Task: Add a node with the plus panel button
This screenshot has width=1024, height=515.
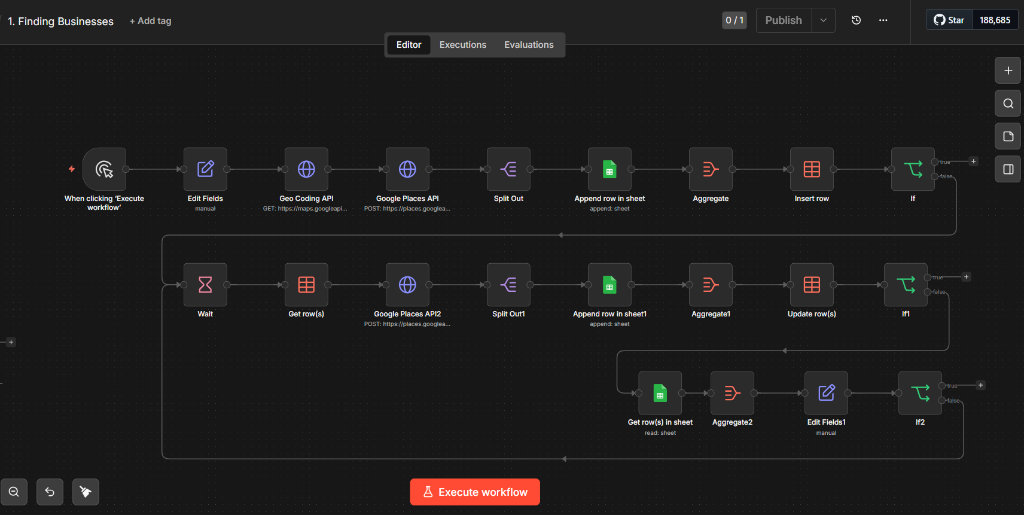Action: click(x=1008, y=70)
